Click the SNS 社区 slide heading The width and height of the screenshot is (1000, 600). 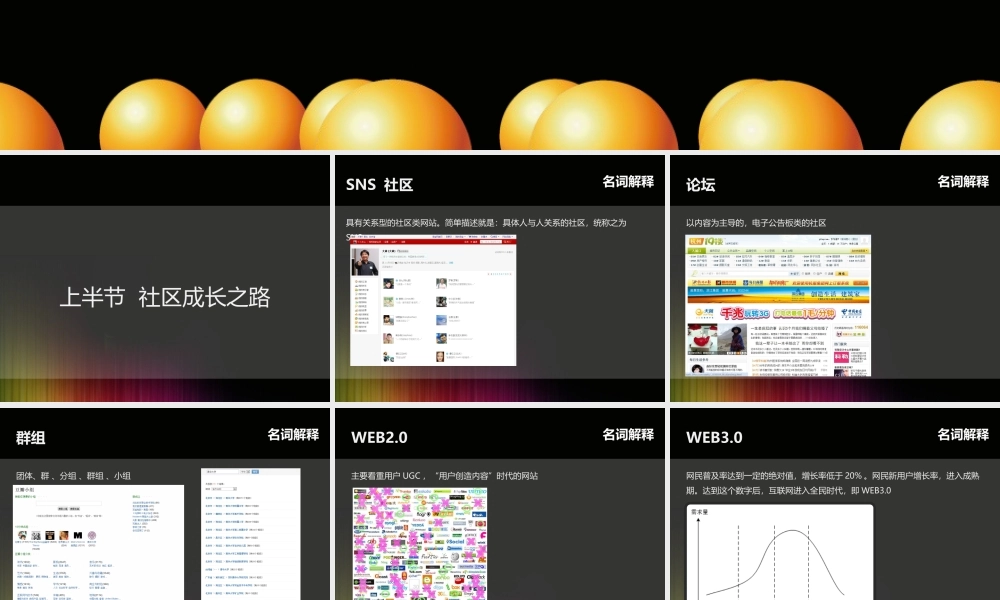pyautogui.click(x=379, y=185)
